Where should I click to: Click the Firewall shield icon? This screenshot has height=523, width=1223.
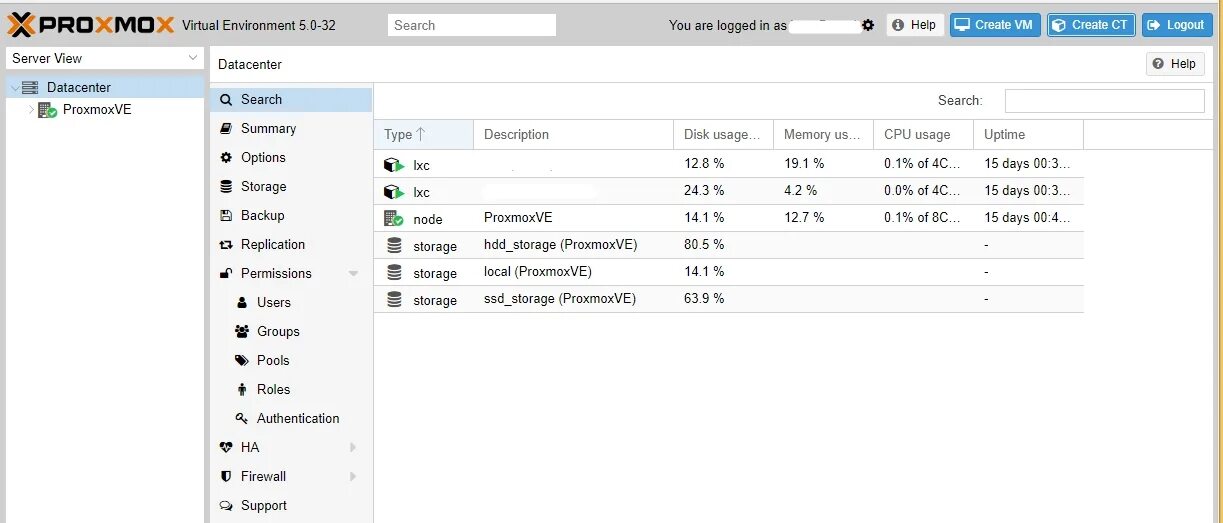(x=226, y=477)
